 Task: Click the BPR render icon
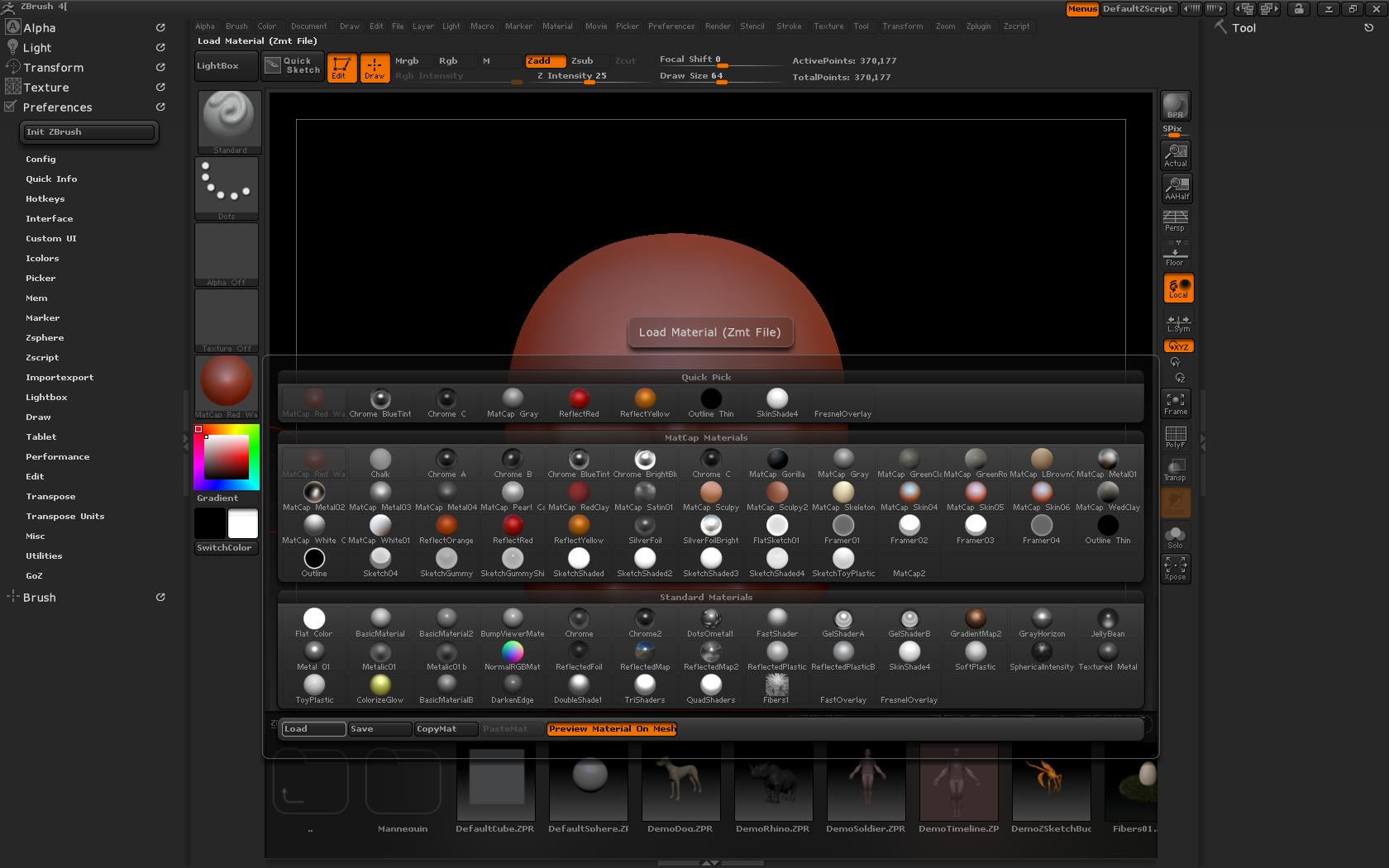point(1175,106)
